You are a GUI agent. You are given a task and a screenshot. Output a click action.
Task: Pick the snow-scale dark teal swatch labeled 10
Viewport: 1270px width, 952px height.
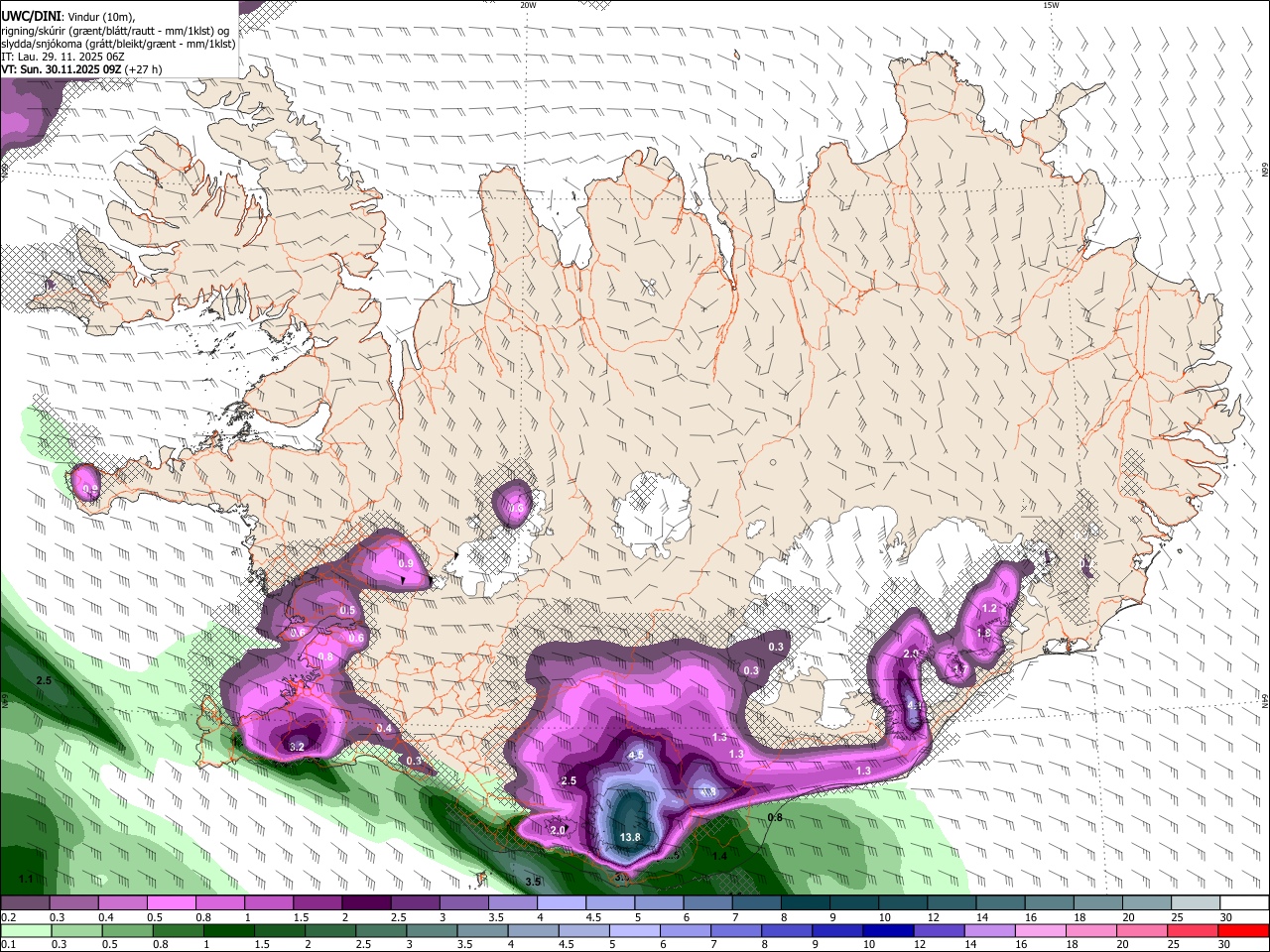903,902
